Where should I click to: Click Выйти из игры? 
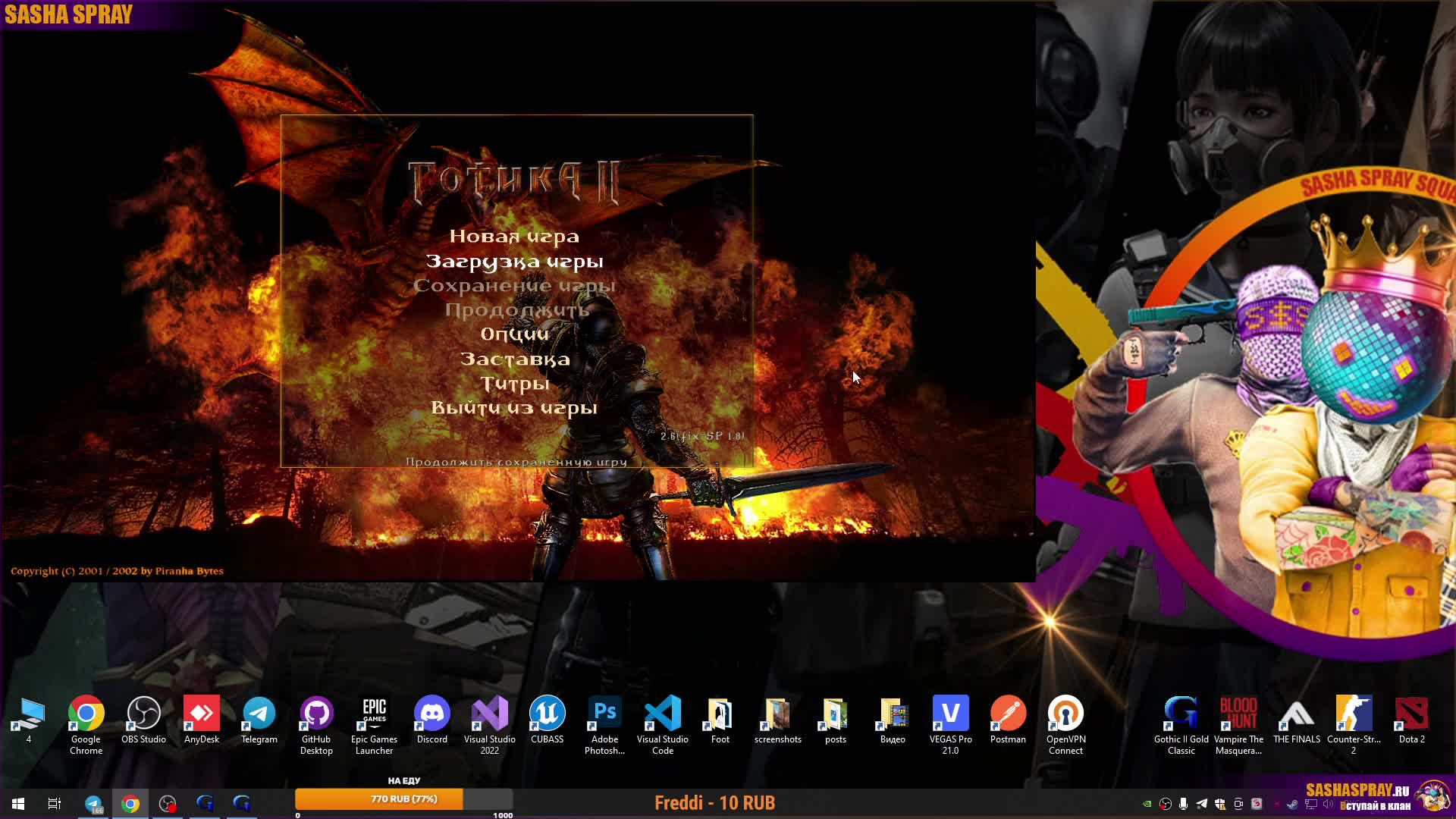point(514,408)
